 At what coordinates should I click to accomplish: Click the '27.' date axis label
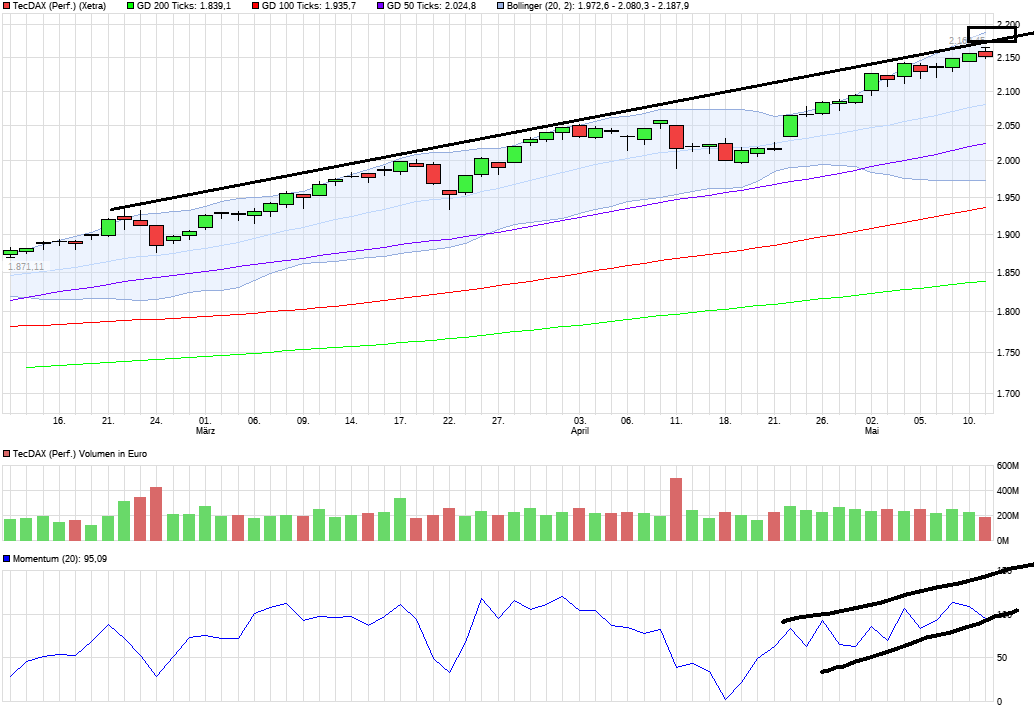pyautogui.click(x=498, y=421)
